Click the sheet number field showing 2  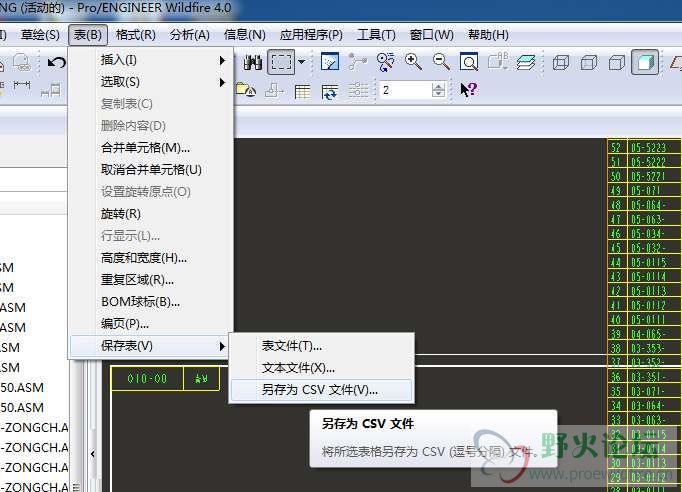[x=405, y=90]
